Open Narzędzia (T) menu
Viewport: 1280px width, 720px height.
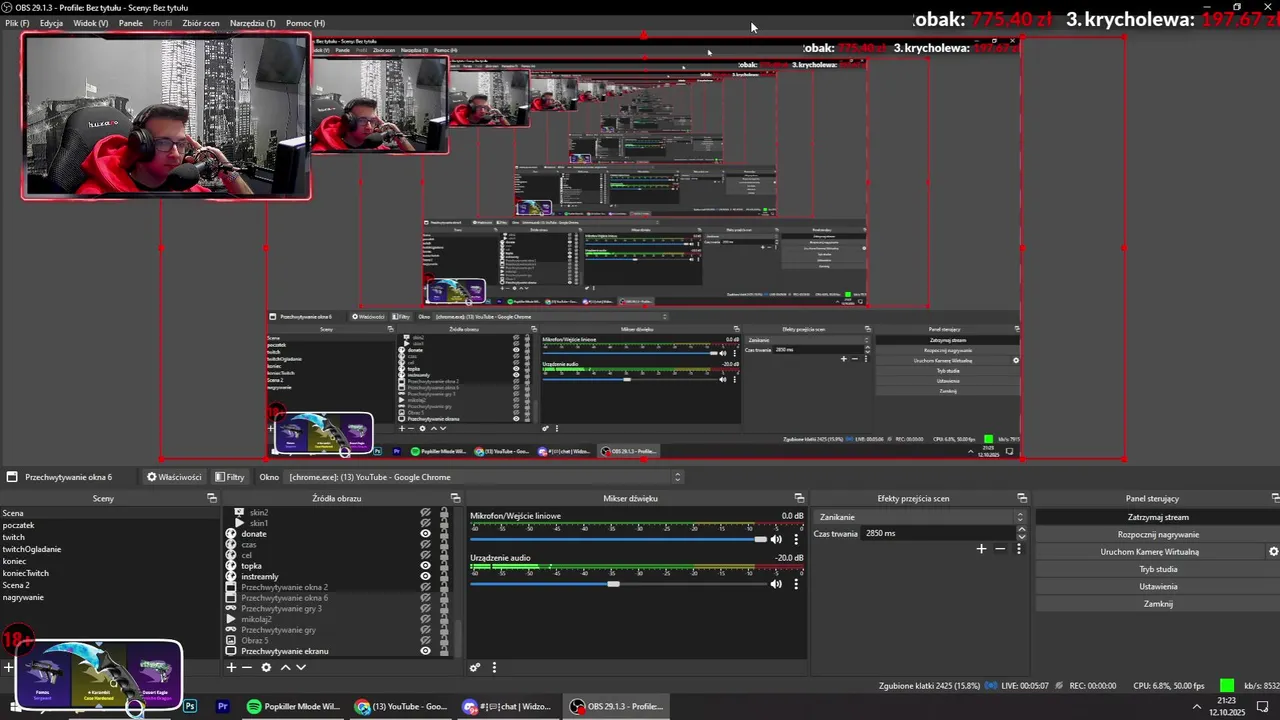point(253,23)
